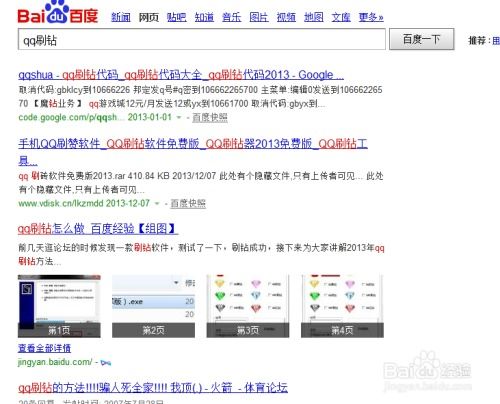Click the 查看全部详情 link
Screen dimensions: 500x404
44,348
